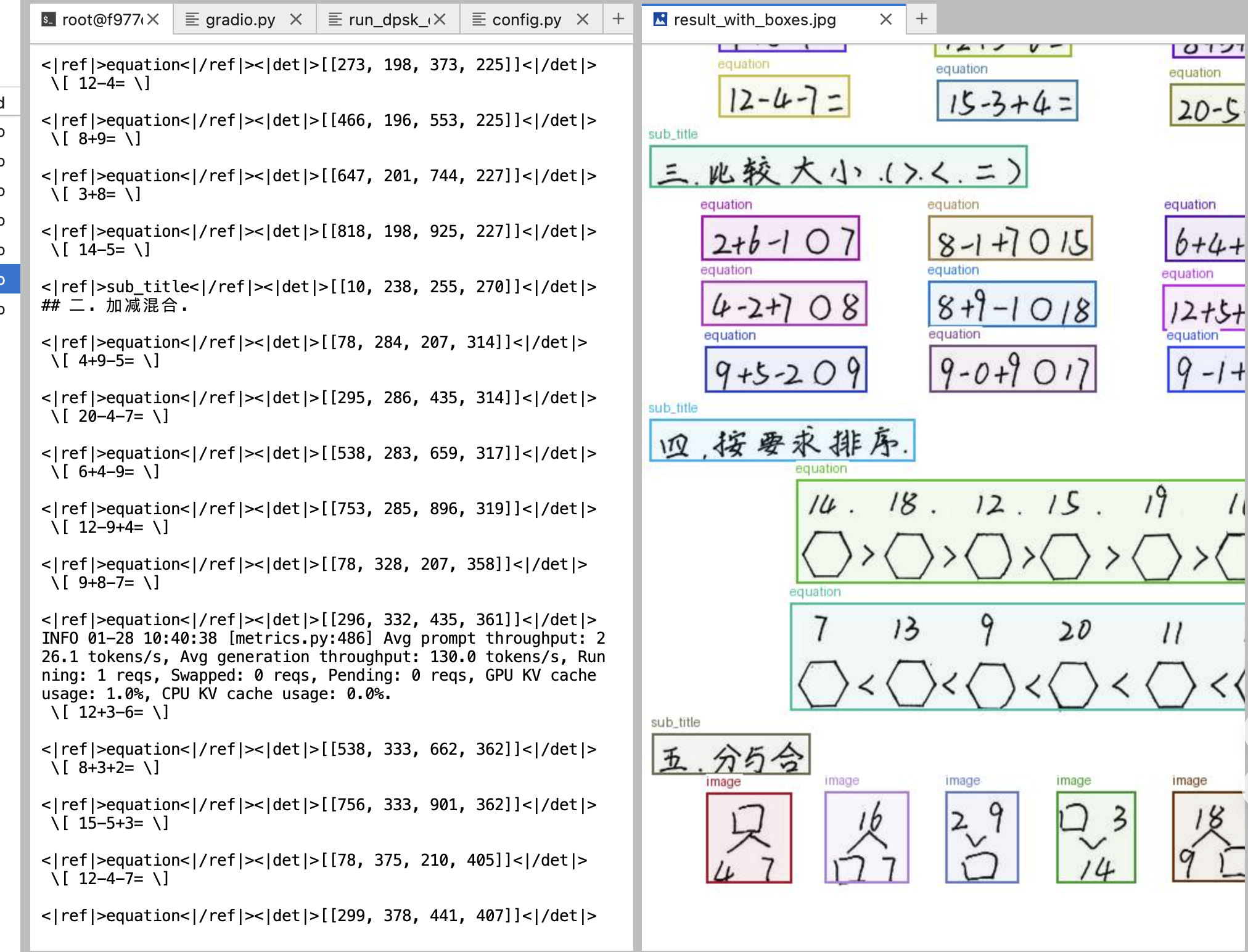Click image icon on result_with_boxes.jpg tab
The image size is (1248, 952).
coord(660,20)
